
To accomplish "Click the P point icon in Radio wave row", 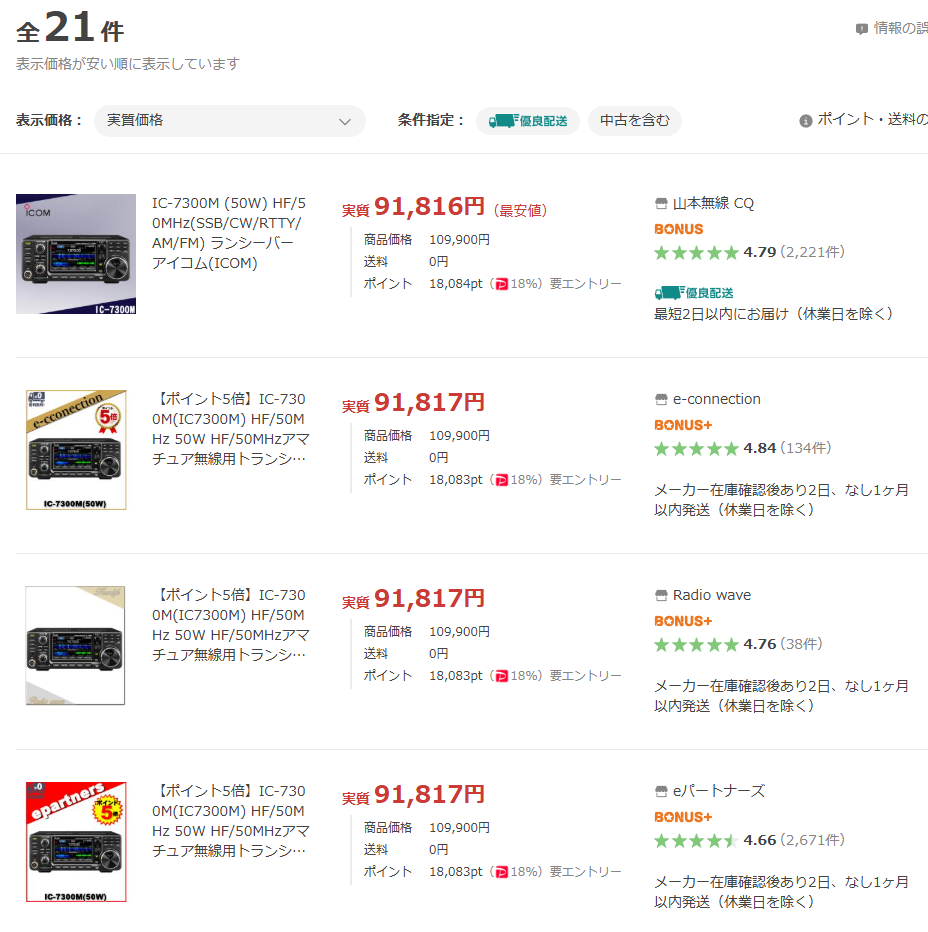I will [502, 676].
